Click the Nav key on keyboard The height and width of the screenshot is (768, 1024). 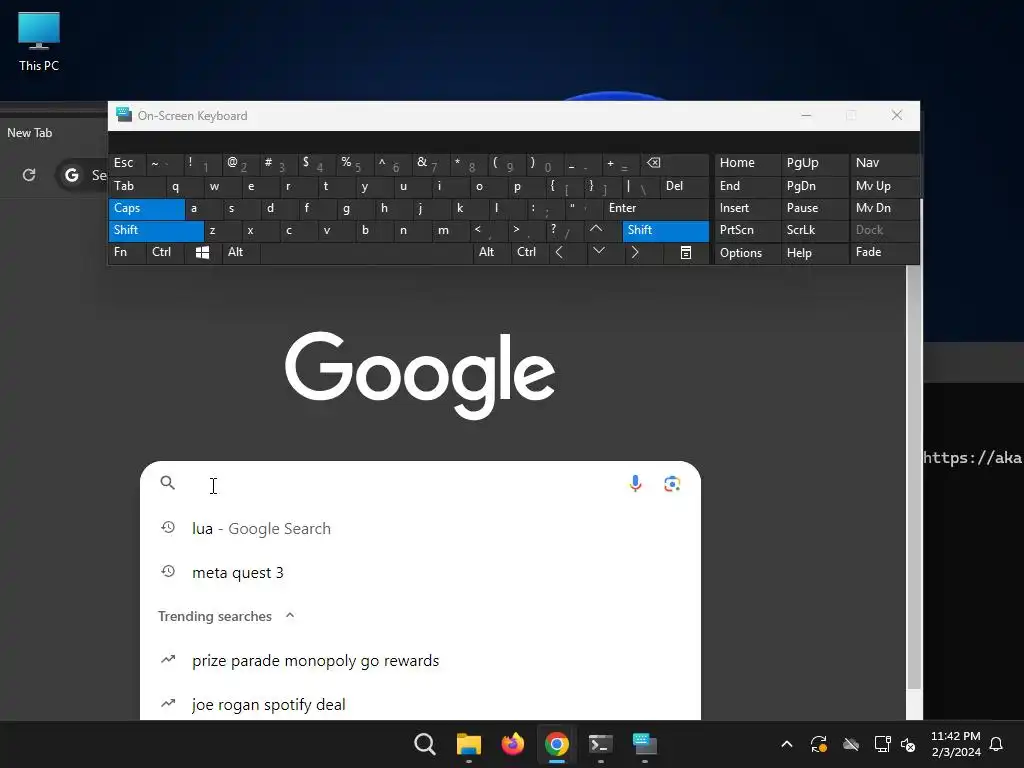click(884, 163)
